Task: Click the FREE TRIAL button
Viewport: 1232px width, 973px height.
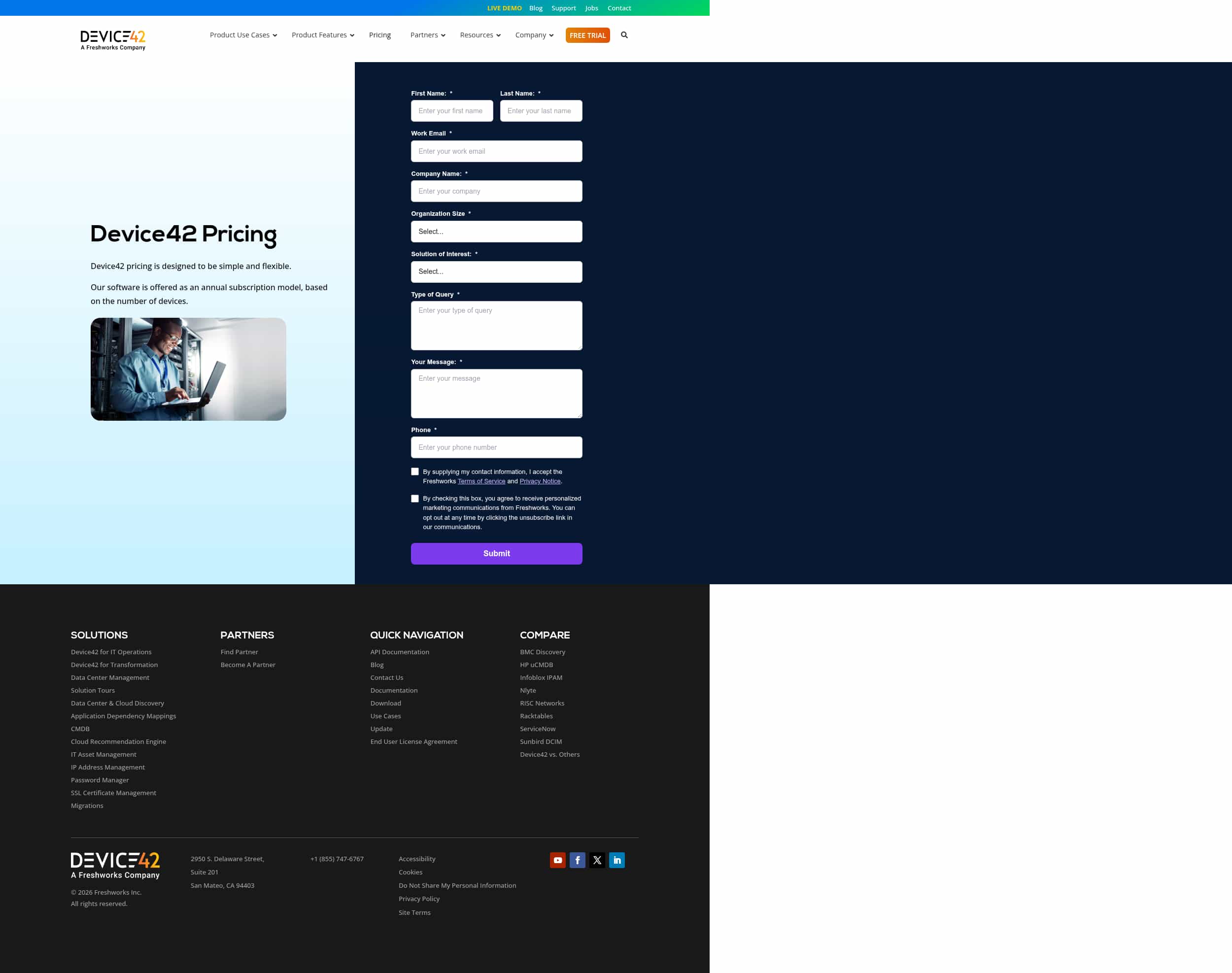Action: pos(587,35)
